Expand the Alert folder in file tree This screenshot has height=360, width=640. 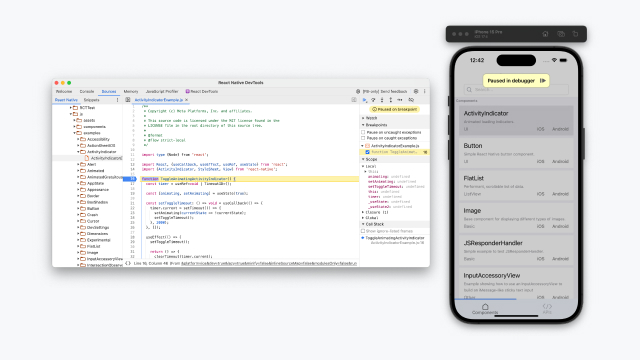pos(78,164)
